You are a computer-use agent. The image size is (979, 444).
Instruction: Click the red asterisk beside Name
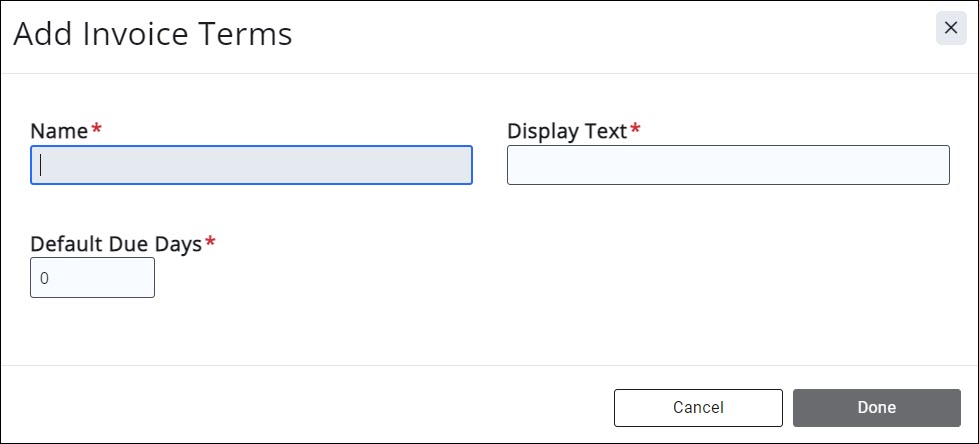click(97, 130)
